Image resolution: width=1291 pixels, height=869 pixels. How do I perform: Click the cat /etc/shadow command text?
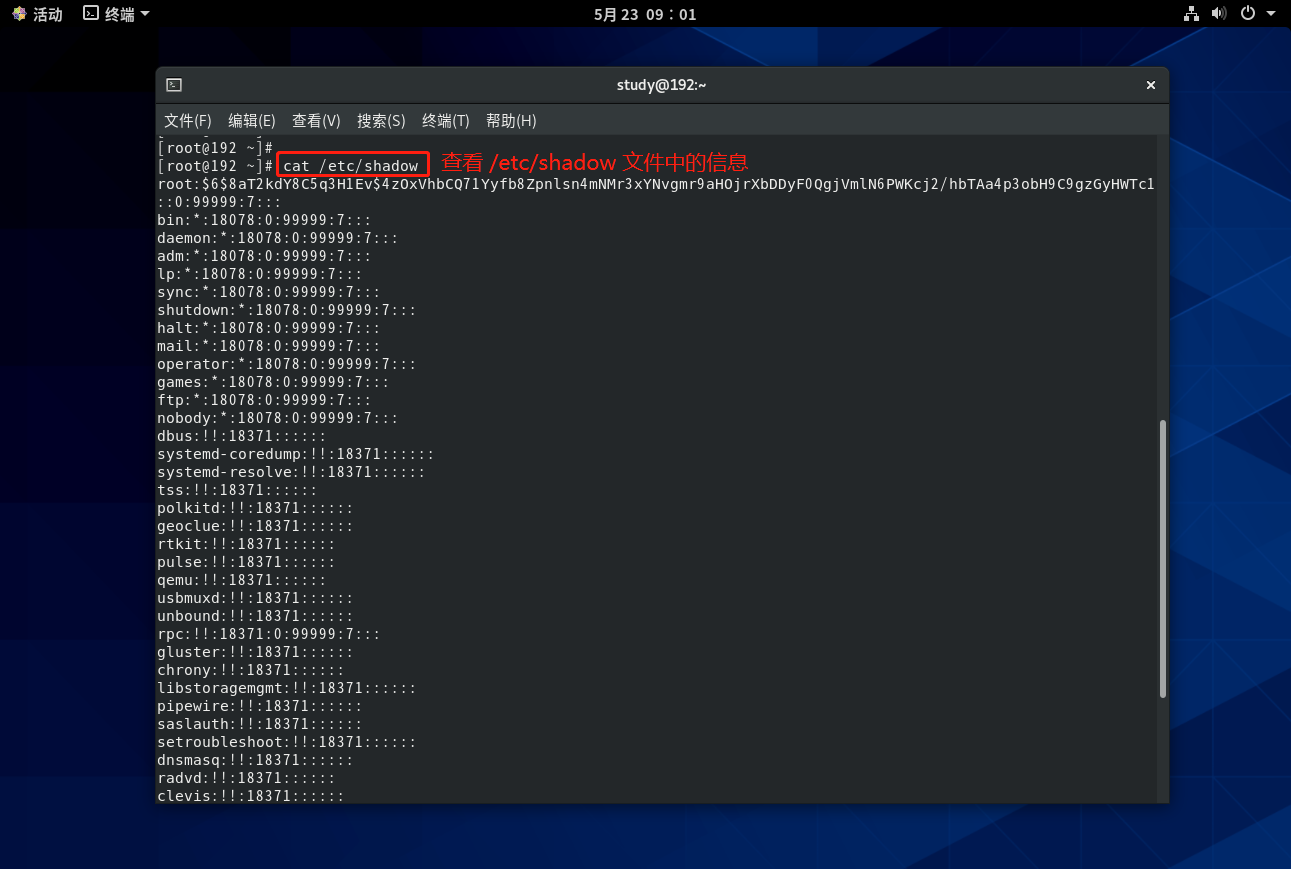pyautogui.click(x=351, y=165)
